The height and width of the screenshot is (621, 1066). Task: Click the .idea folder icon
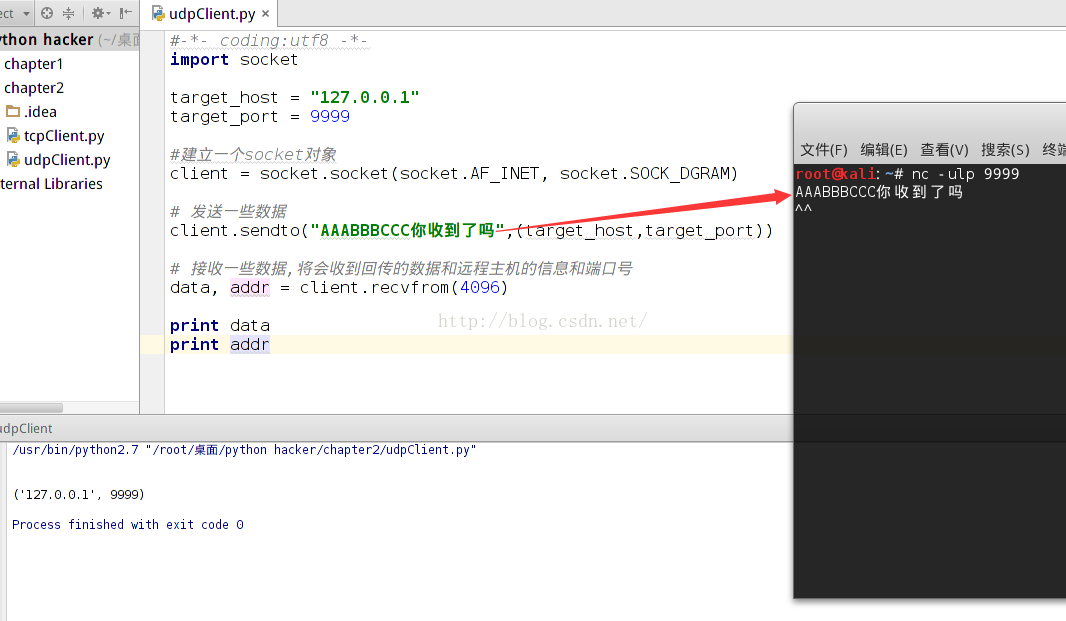pos(13,111)
